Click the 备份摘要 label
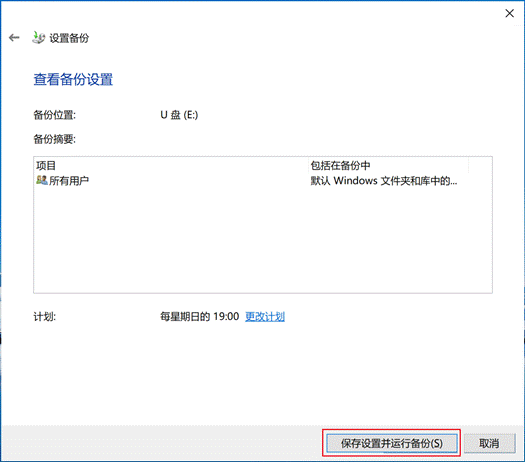This screenshot has height=462, width=525. coord(55,139)
